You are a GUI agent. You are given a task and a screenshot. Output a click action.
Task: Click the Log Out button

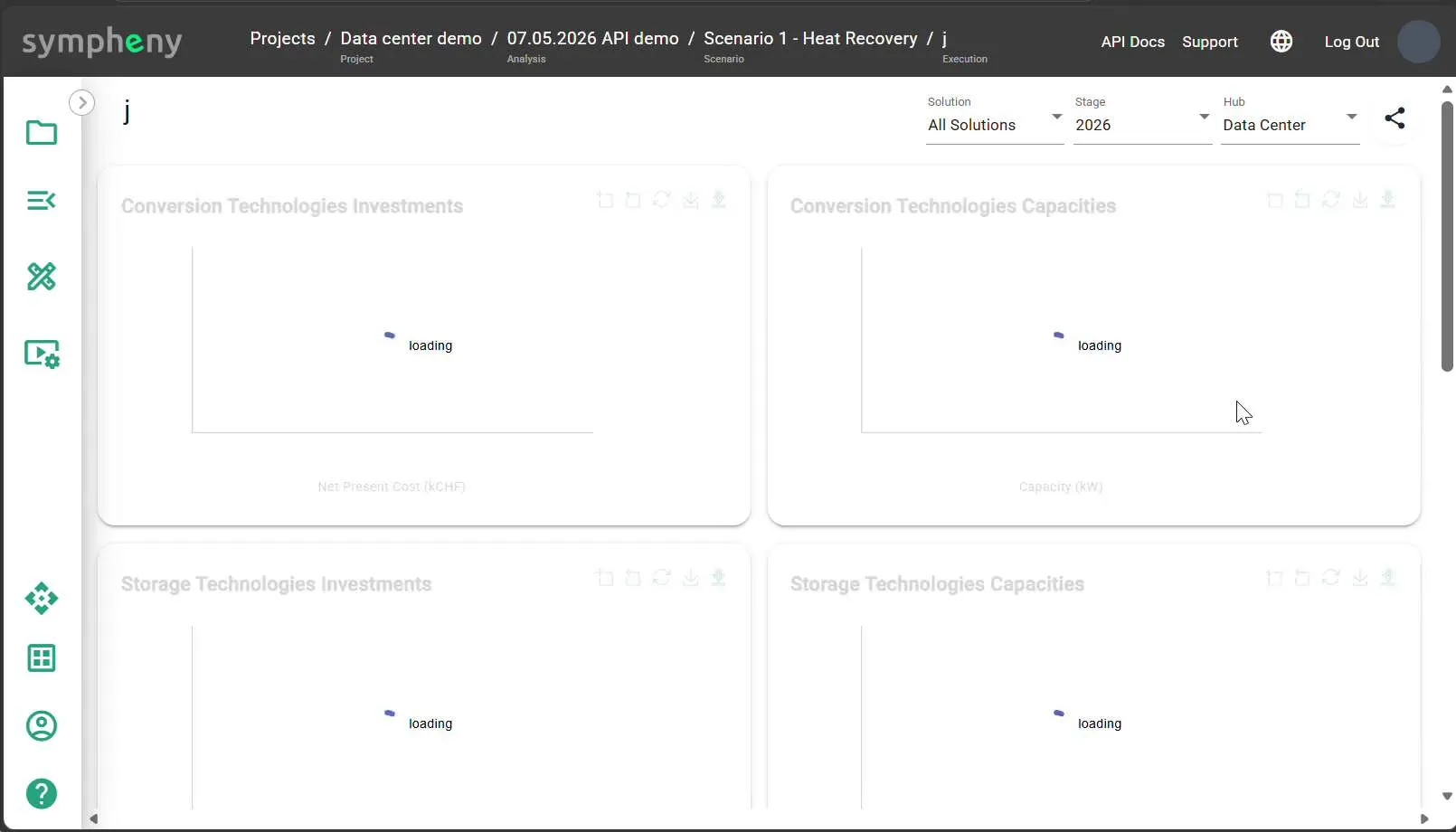click(1351, 42)
